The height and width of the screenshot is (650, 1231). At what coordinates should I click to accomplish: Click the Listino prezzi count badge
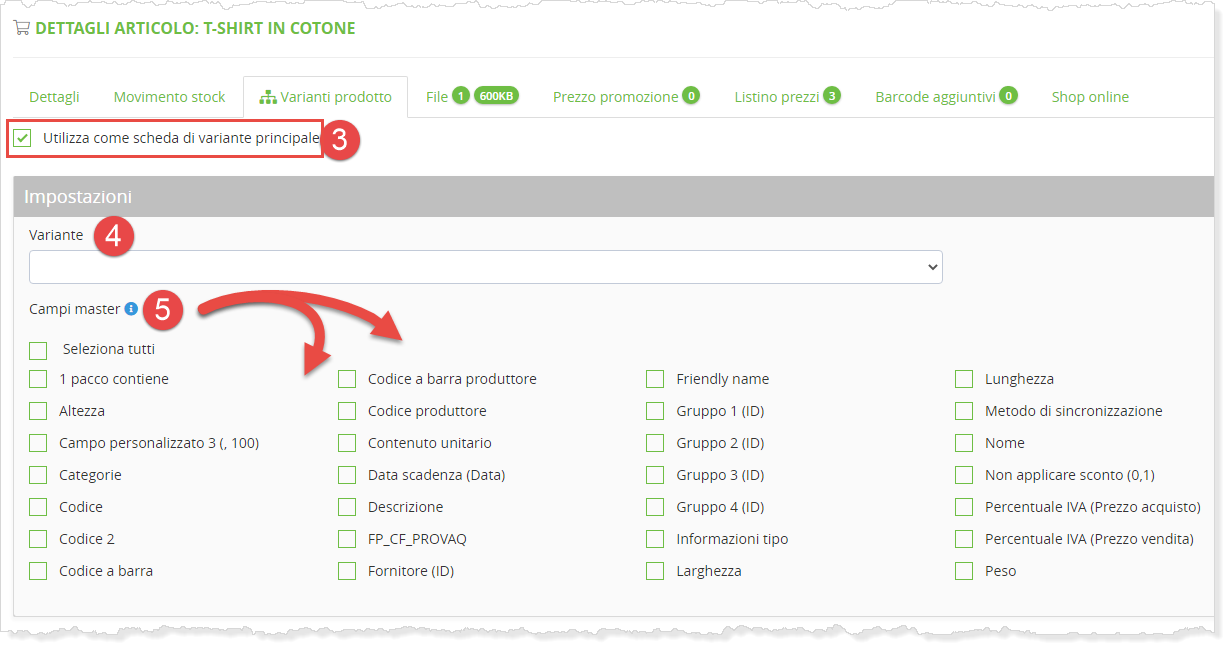(x=831, y=96)
